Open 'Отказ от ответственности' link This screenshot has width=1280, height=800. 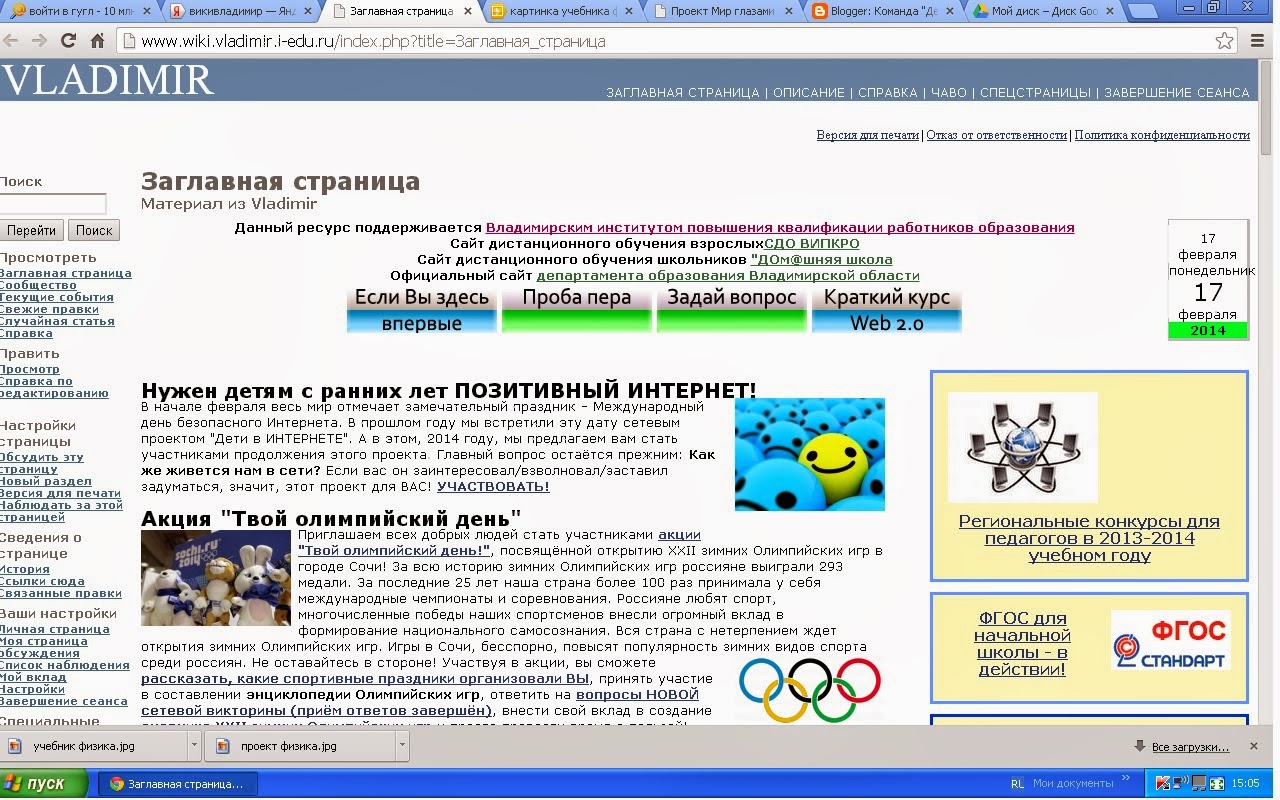click(x=996, y=135)
